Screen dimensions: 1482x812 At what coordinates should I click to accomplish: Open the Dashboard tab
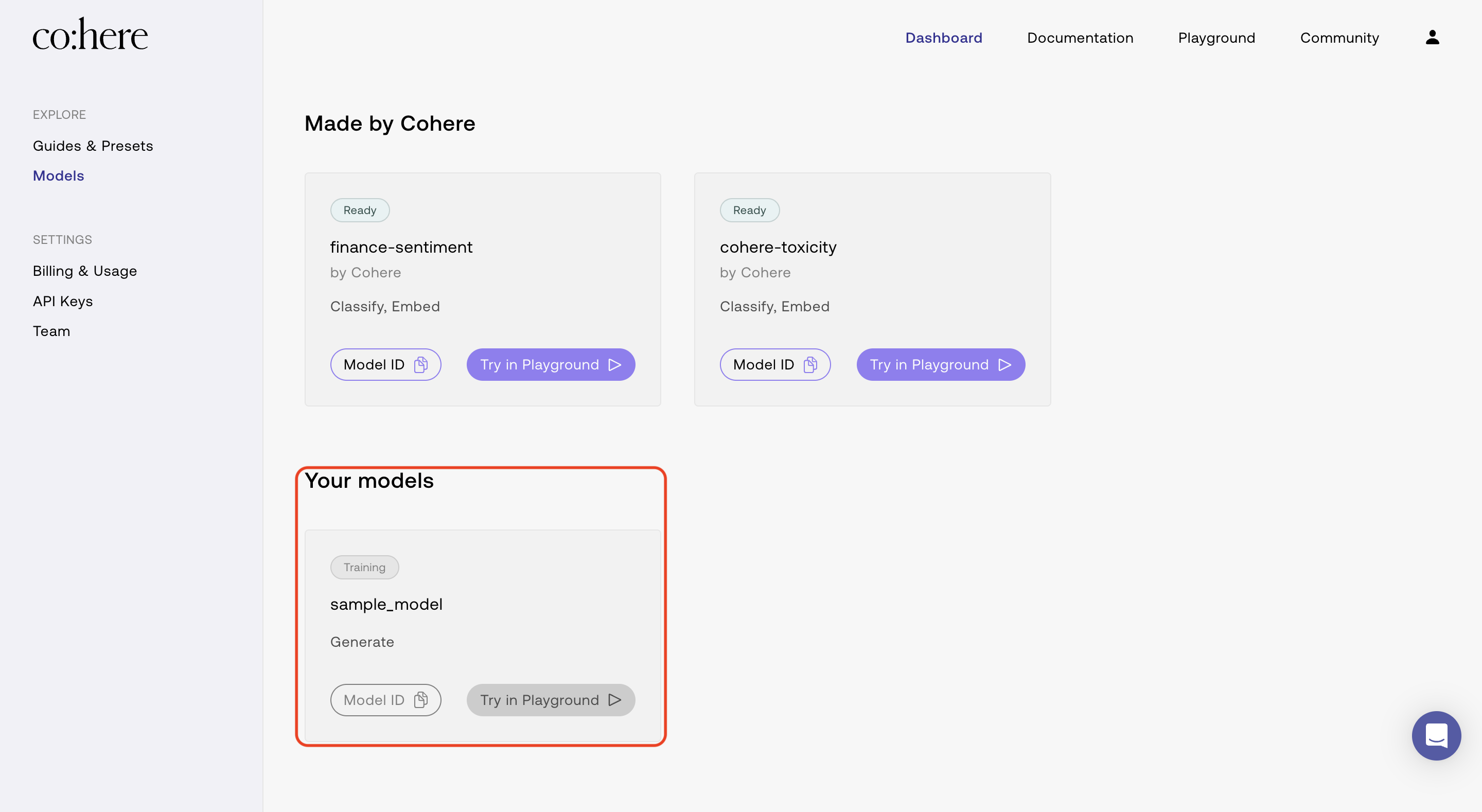pos(944,38)
